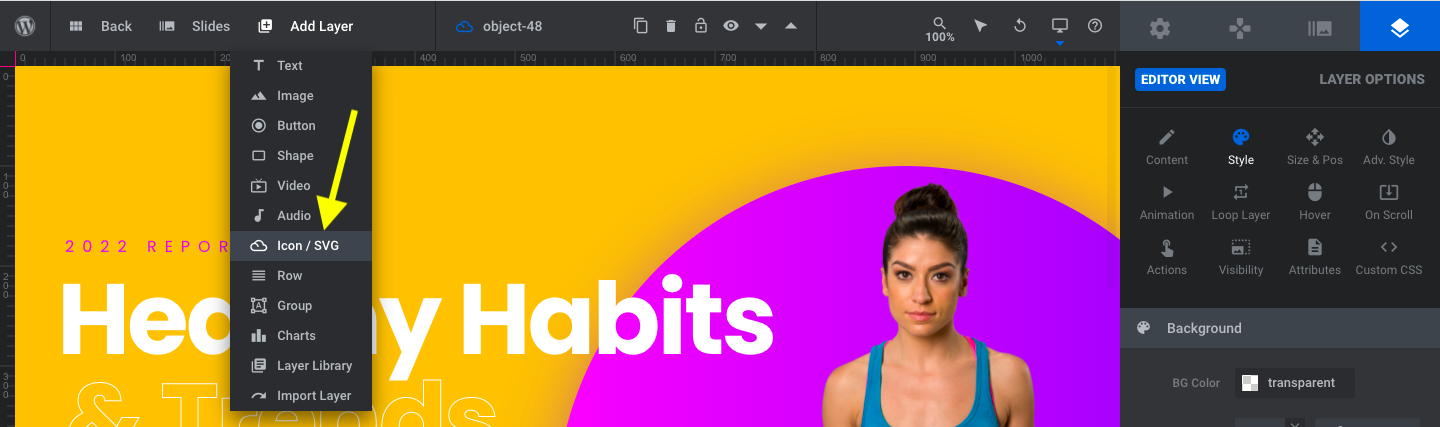Screen dimensions: 1440x427
Task: Open the Layer Library
Action: (300, 365)
